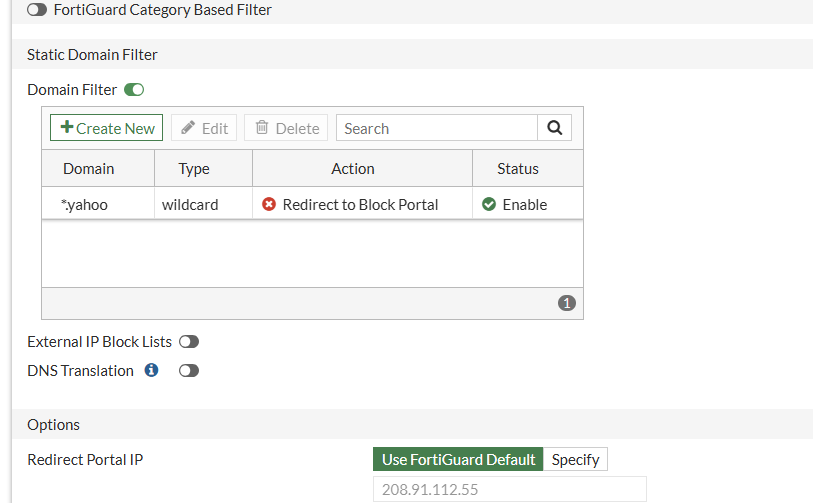Sort by the Type column header

point(194,168)
